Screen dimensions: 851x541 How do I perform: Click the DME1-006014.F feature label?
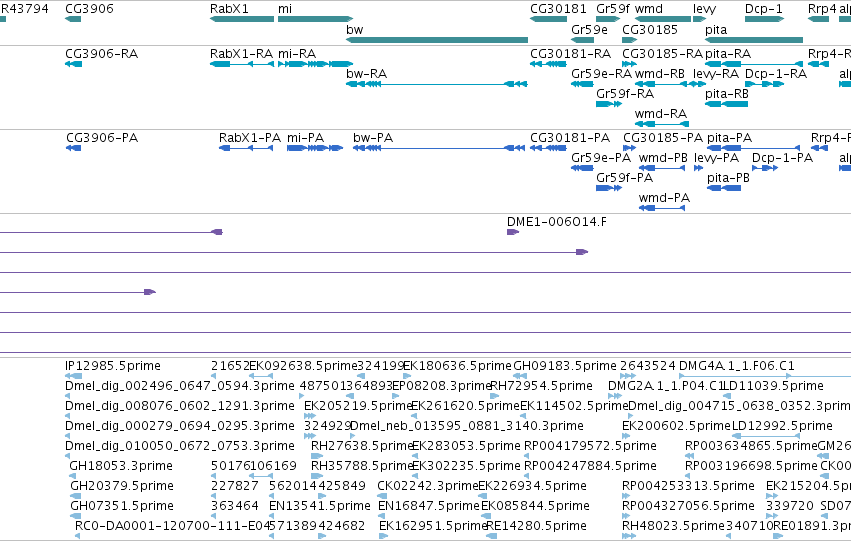click(557, 222)
